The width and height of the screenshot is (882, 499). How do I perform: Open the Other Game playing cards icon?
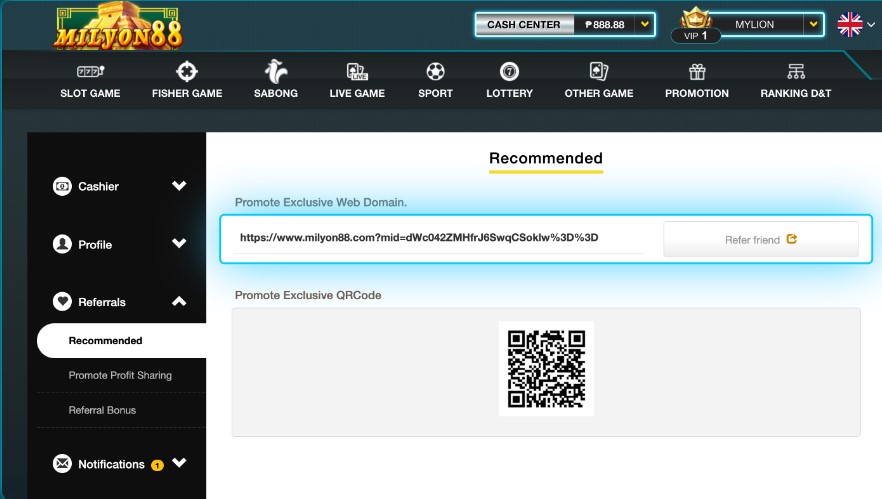click(x=598, y=71)
